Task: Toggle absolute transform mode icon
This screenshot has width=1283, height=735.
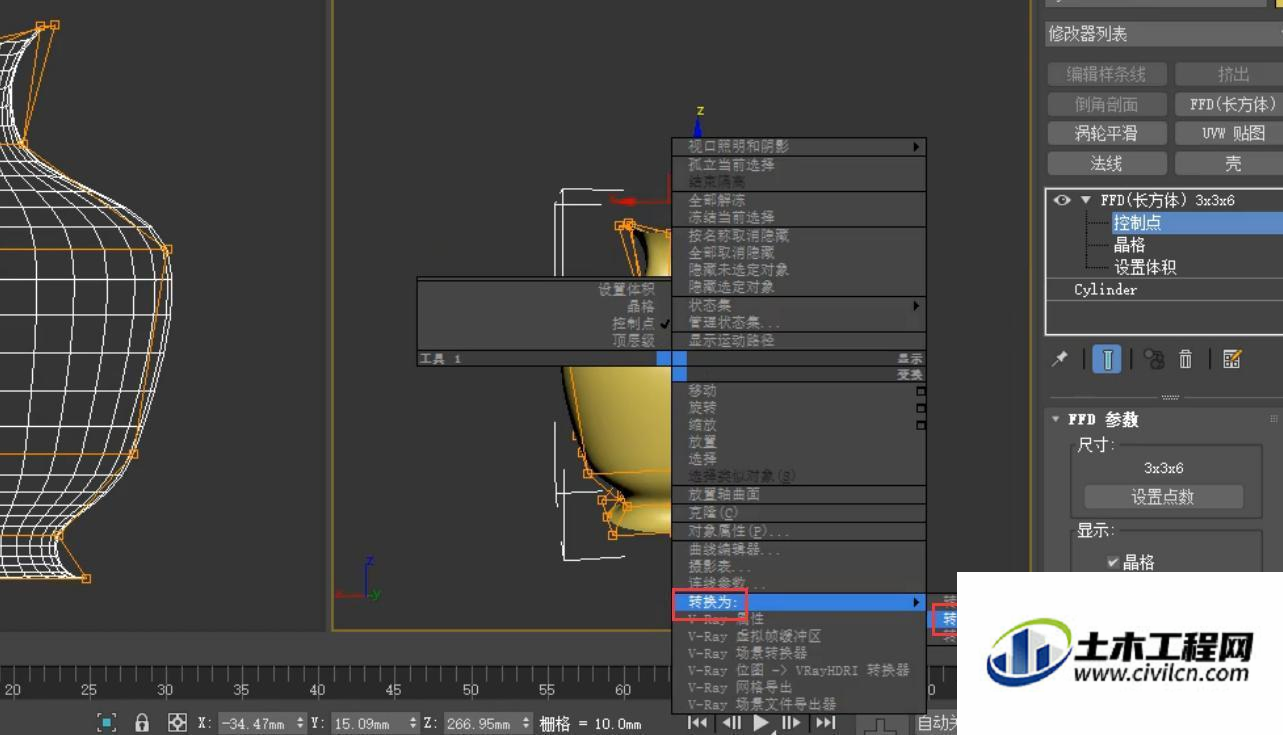Action: tap(177, 722)
